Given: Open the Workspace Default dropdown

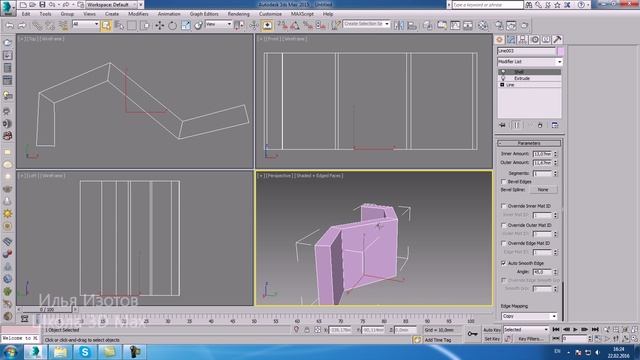Looking at the screenshot, I should click(x=111, y=5).
